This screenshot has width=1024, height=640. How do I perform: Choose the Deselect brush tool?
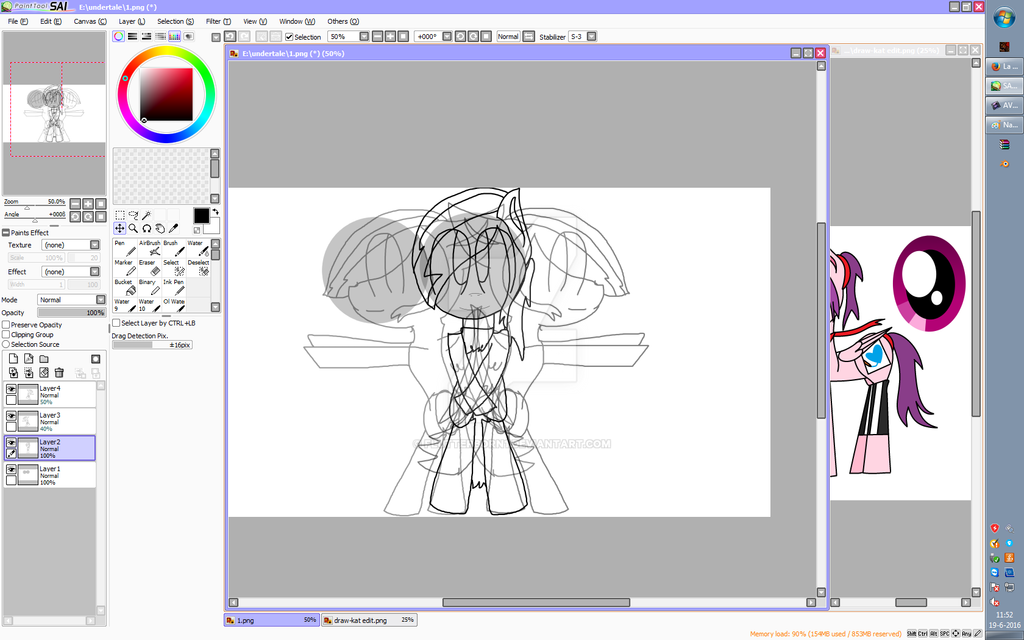(198, 268)
